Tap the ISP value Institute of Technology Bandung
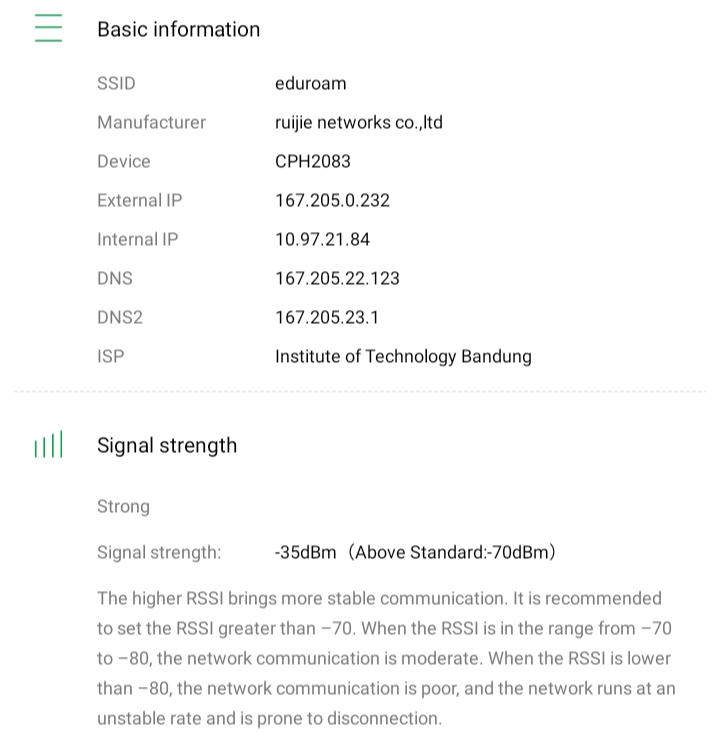The image size is (719, 752). tap(403, 356)
